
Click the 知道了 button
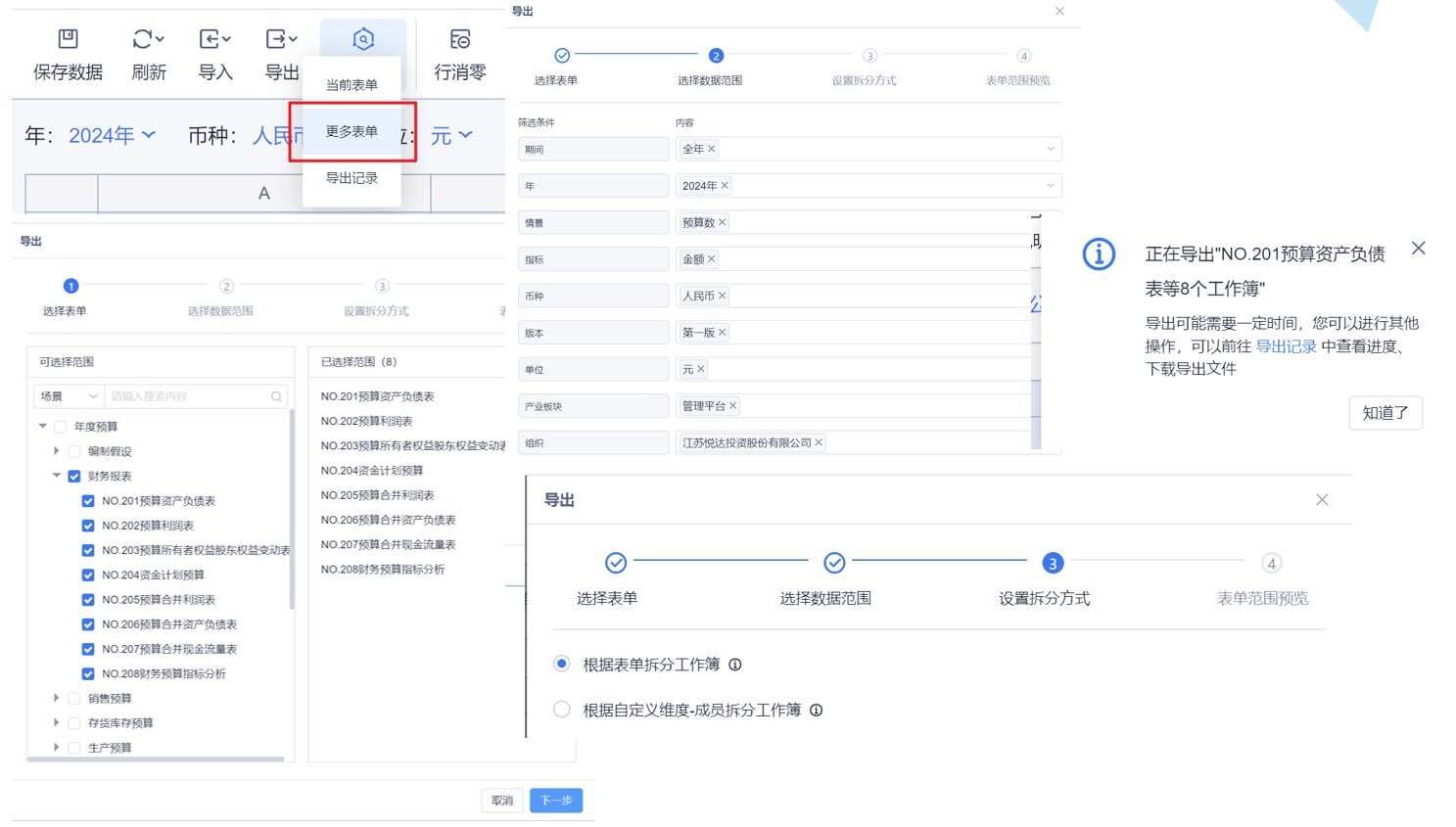point(1385,413)
